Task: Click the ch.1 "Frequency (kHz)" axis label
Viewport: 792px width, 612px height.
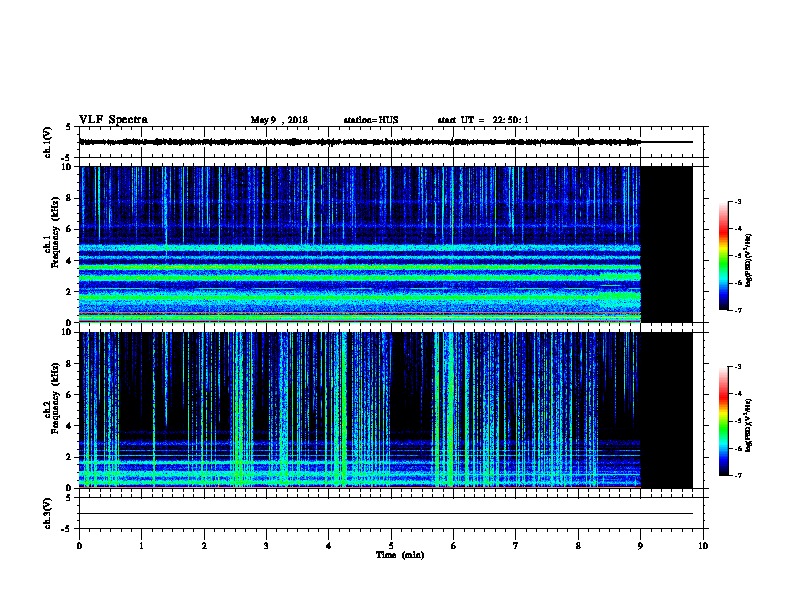Action: click(55, 233)
